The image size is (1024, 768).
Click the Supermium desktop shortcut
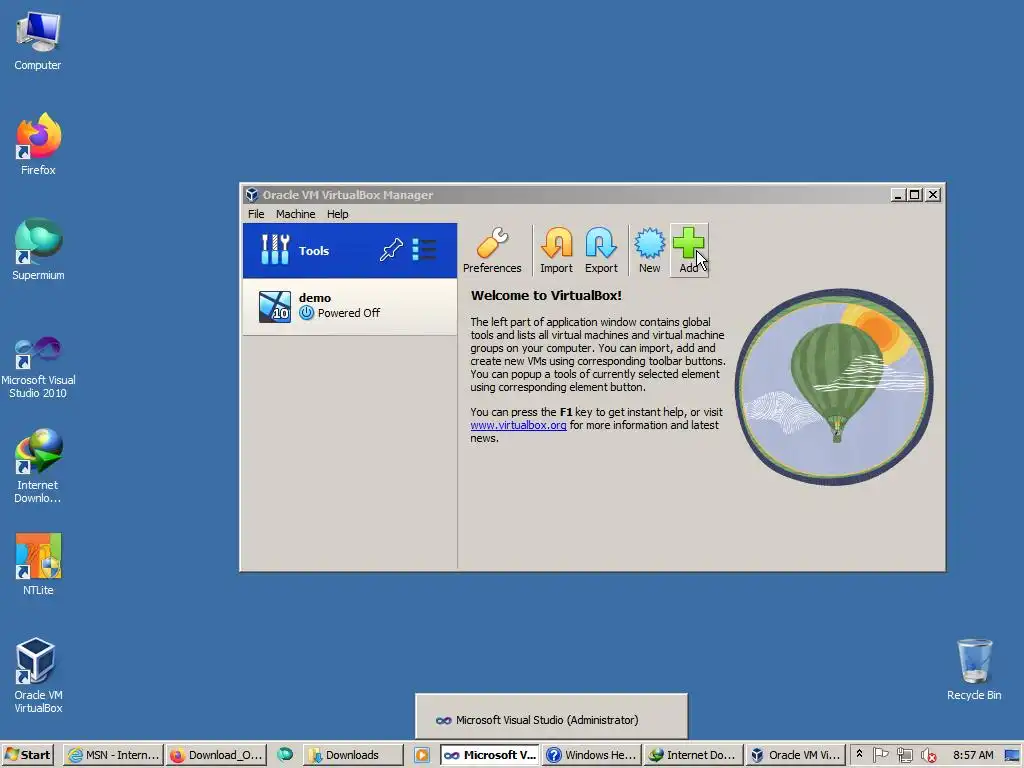coord(38,249)
